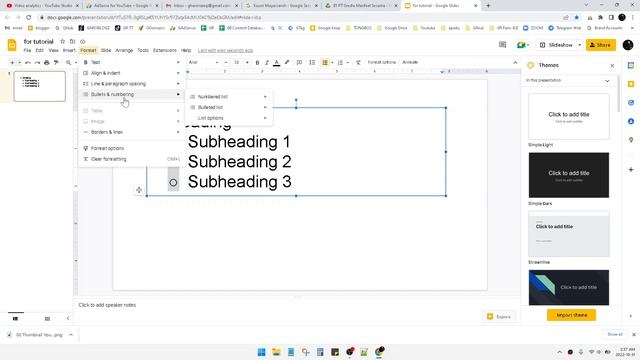The image size is (640, 360).
Task: Open line and paragraph spacing toolbar icon
Action: click(312, 62)
